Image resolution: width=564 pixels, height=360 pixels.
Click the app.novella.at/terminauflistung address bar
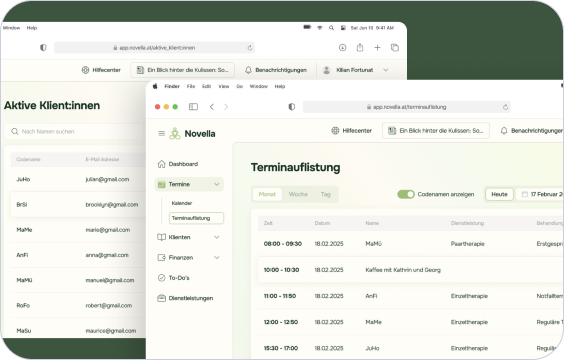click(x=406, y=107)
